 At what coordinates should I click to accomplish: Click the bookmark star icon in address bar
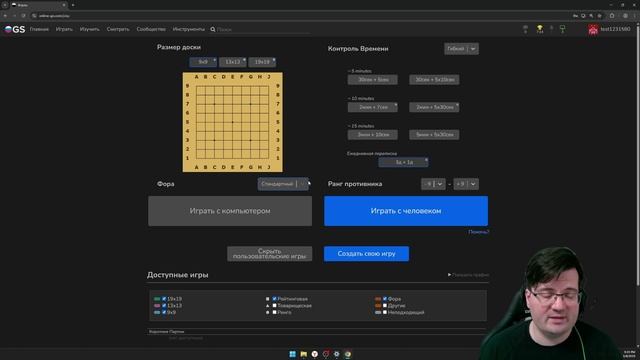(x=599, y=16)
